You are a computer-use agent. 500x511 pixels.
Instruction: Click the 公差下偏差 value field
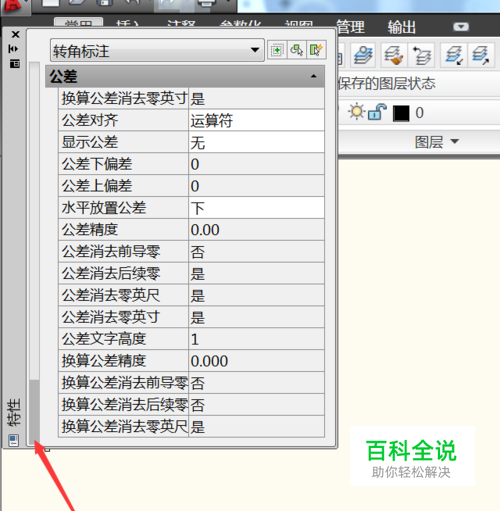(x=256, y=164)
